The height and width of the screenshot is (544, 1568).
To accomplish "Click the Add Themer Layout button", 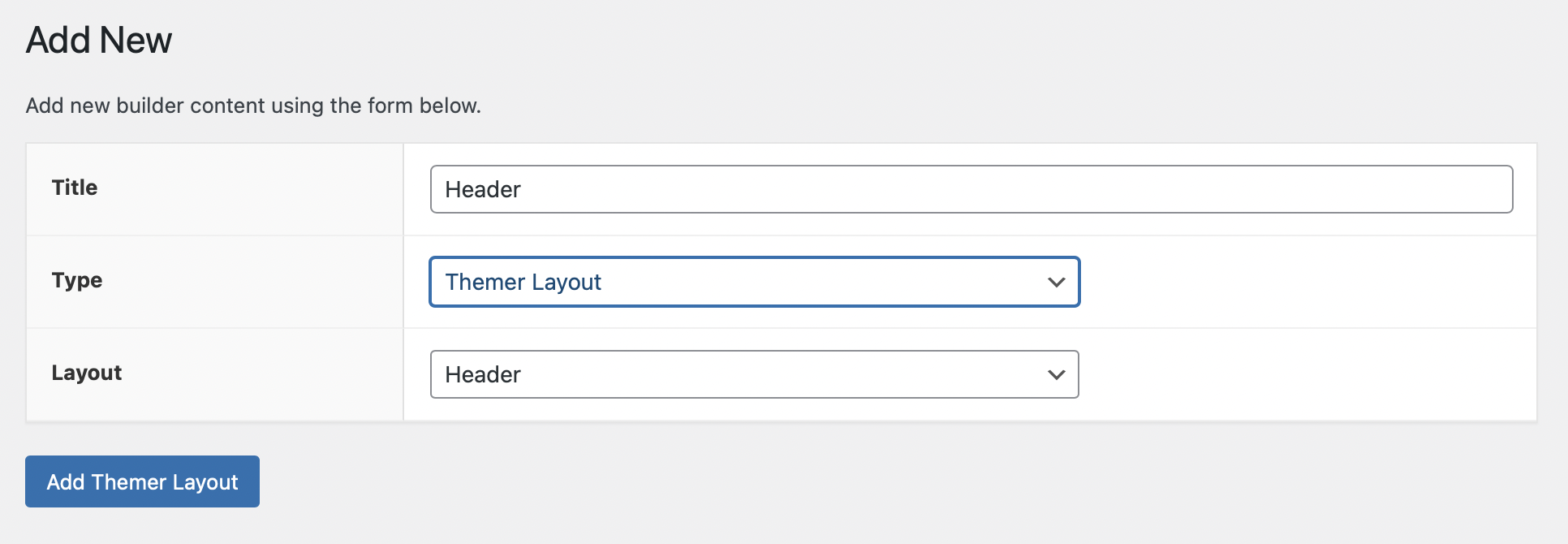I will click(142, 481).
